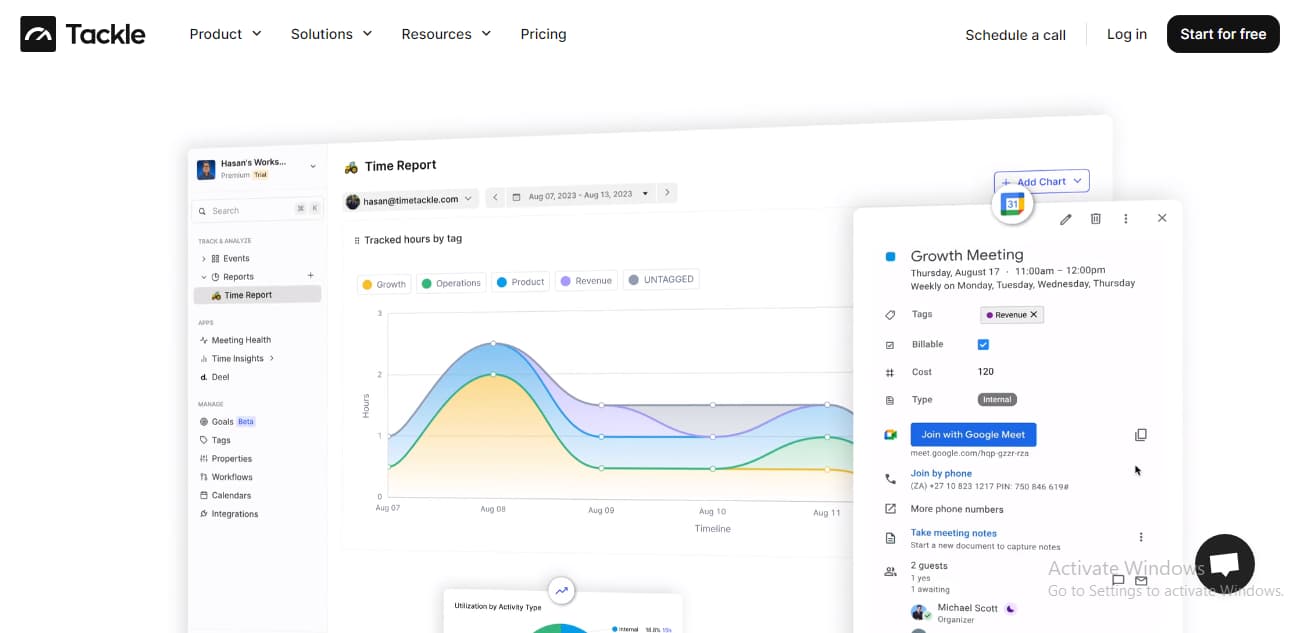Click the external link icon for more phone numbers
The width and height of the screenshot is (1293, 633).
[890, 509]
